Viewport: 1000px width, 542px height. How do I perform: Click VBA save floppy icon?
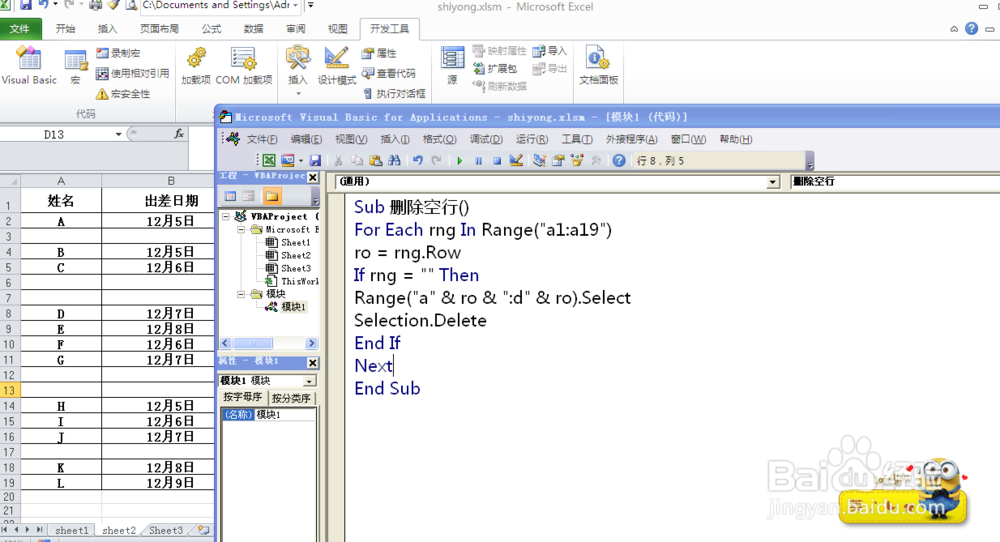coord(315,161)
